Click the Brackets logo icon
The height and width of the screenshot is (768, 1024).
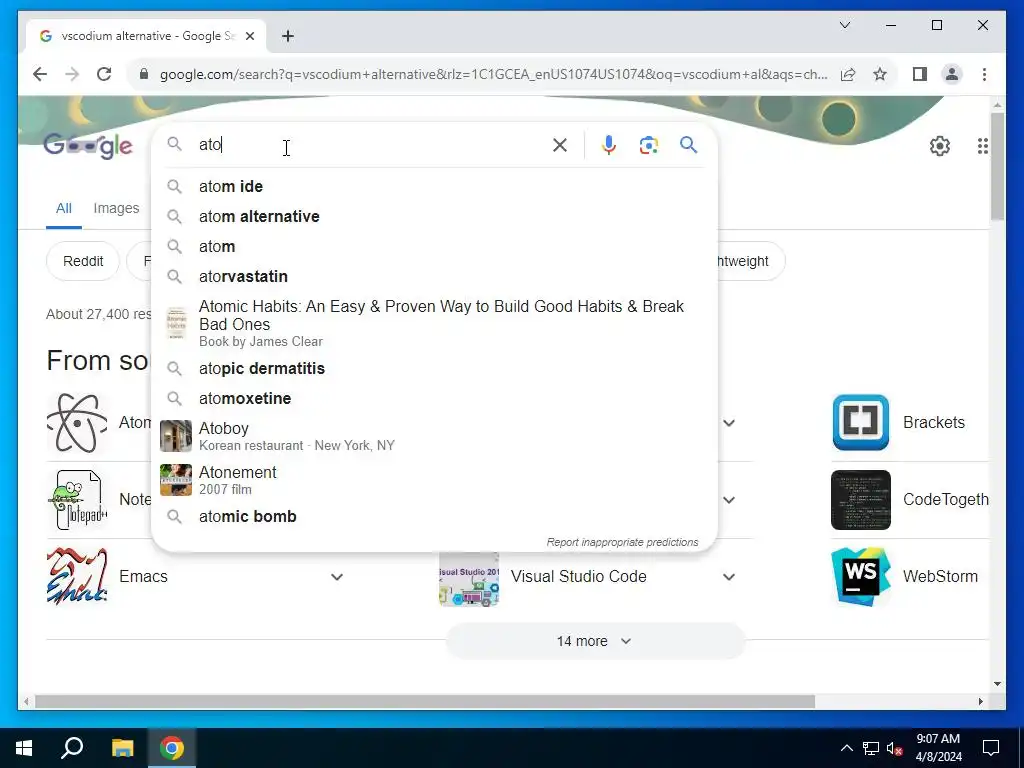[861, 423]
